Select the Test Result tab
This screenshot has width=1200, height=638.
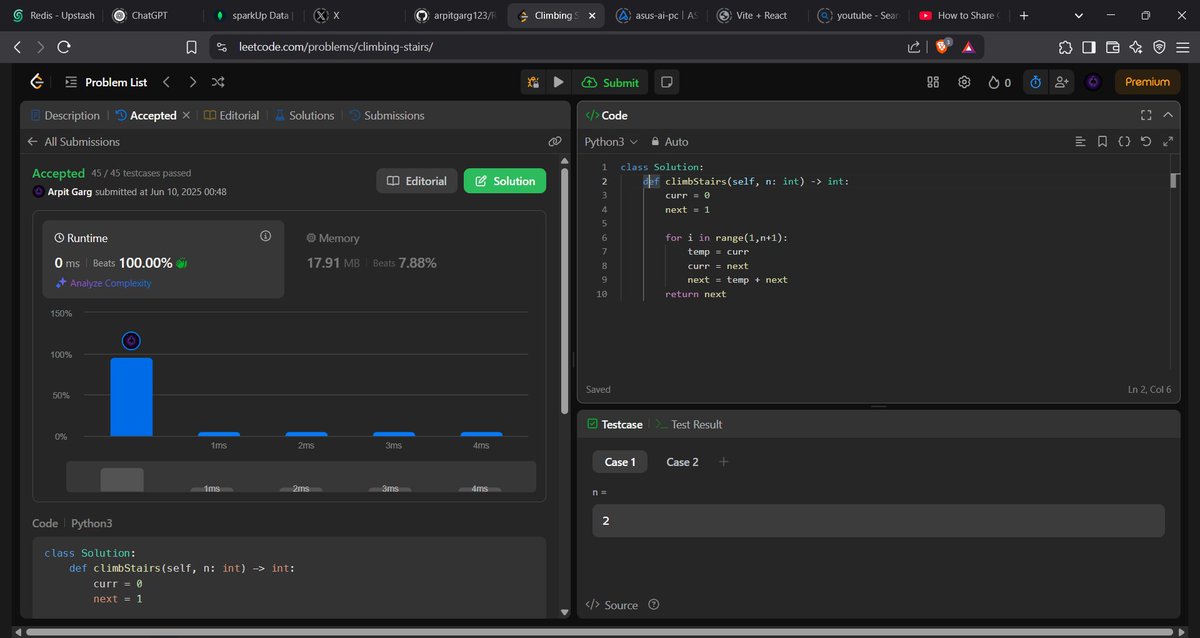click(689, 424)
